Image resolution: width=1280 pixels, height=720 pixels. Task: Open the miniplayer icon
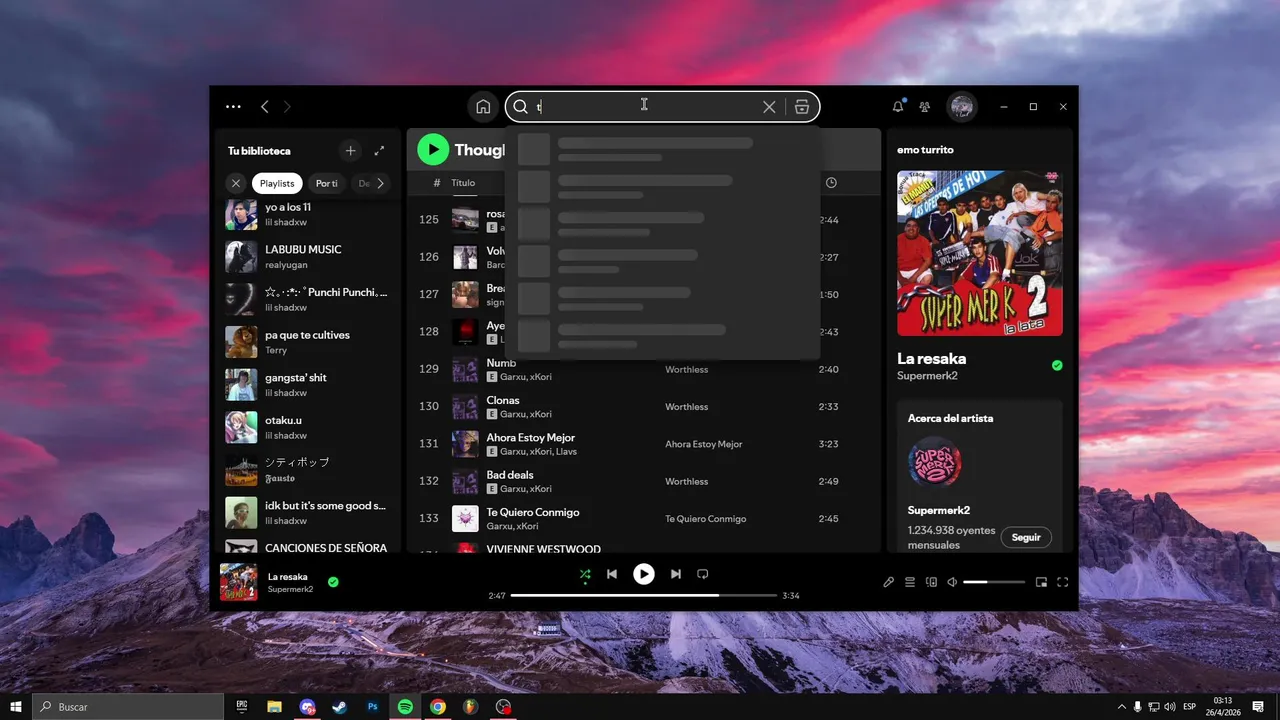(x=1041, y=582)
